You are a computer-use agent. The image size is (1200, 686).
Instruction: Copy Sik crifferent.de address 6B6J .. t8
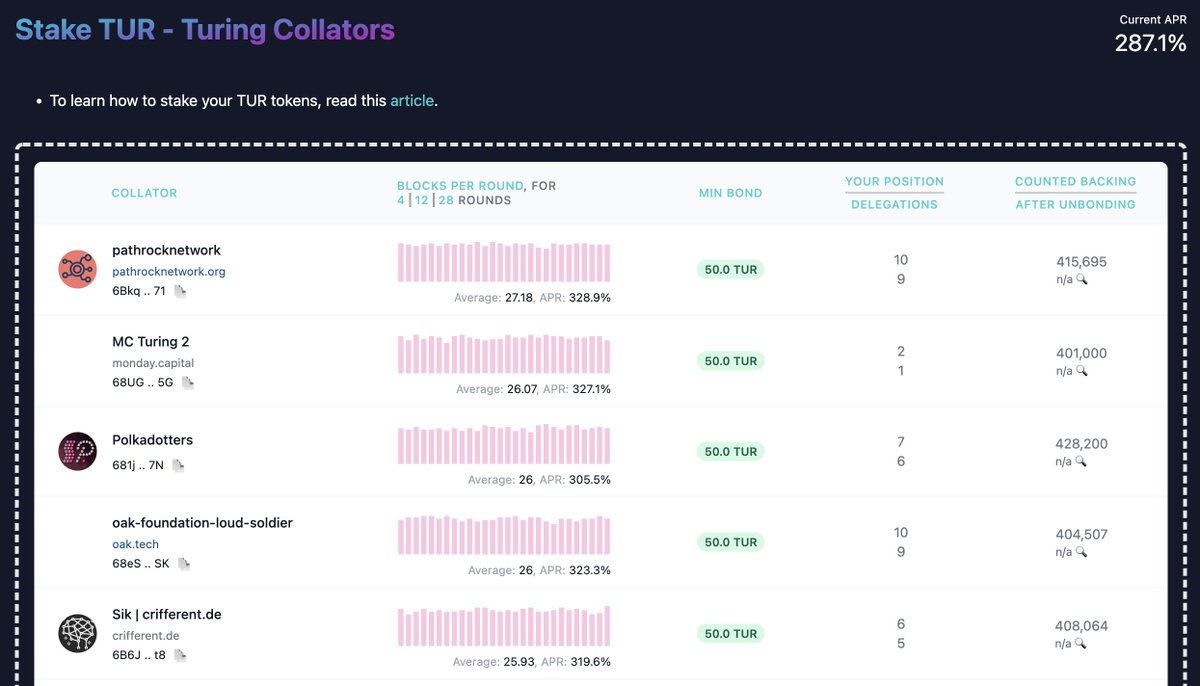180,655
